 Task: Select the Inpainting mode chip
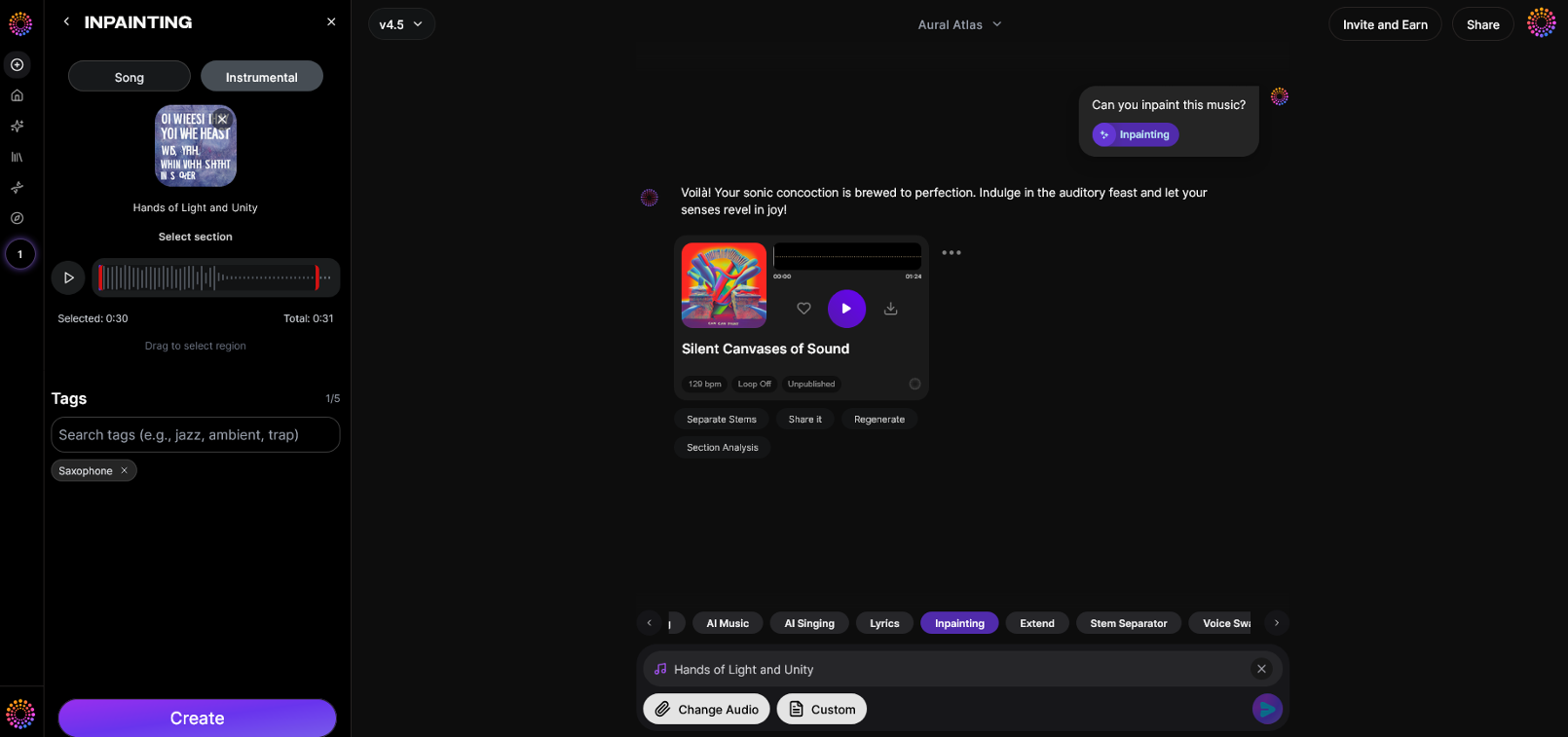point(959,623)
